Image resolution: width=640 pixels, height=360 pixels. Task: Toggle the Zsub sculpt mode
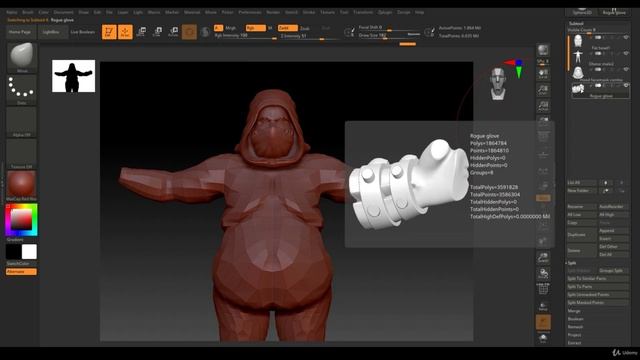pyautogui.click(x=304, y=28)
